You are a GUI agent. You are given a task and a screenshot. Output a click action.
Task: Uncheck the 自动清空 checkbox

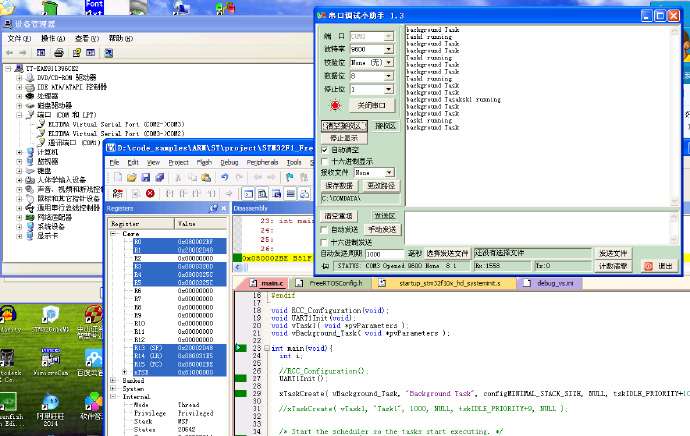pos(324,150)
